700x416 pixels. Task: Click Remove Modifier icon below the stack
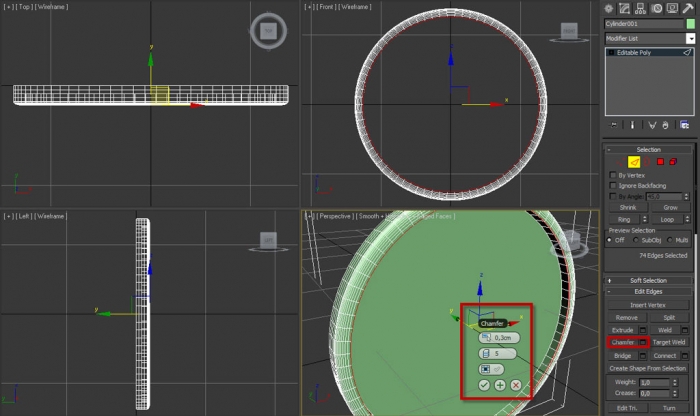pos(665,125)
